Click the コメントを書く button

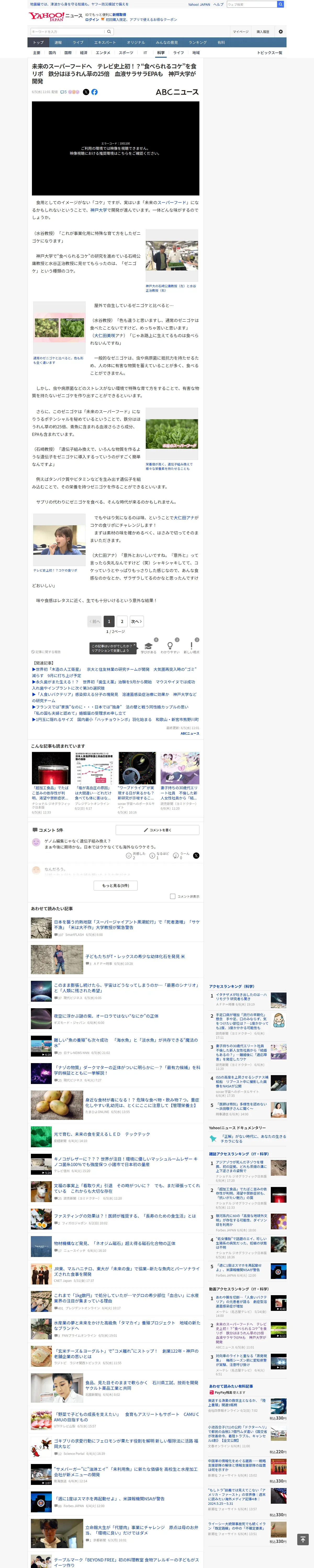click(x=157, y=830)
